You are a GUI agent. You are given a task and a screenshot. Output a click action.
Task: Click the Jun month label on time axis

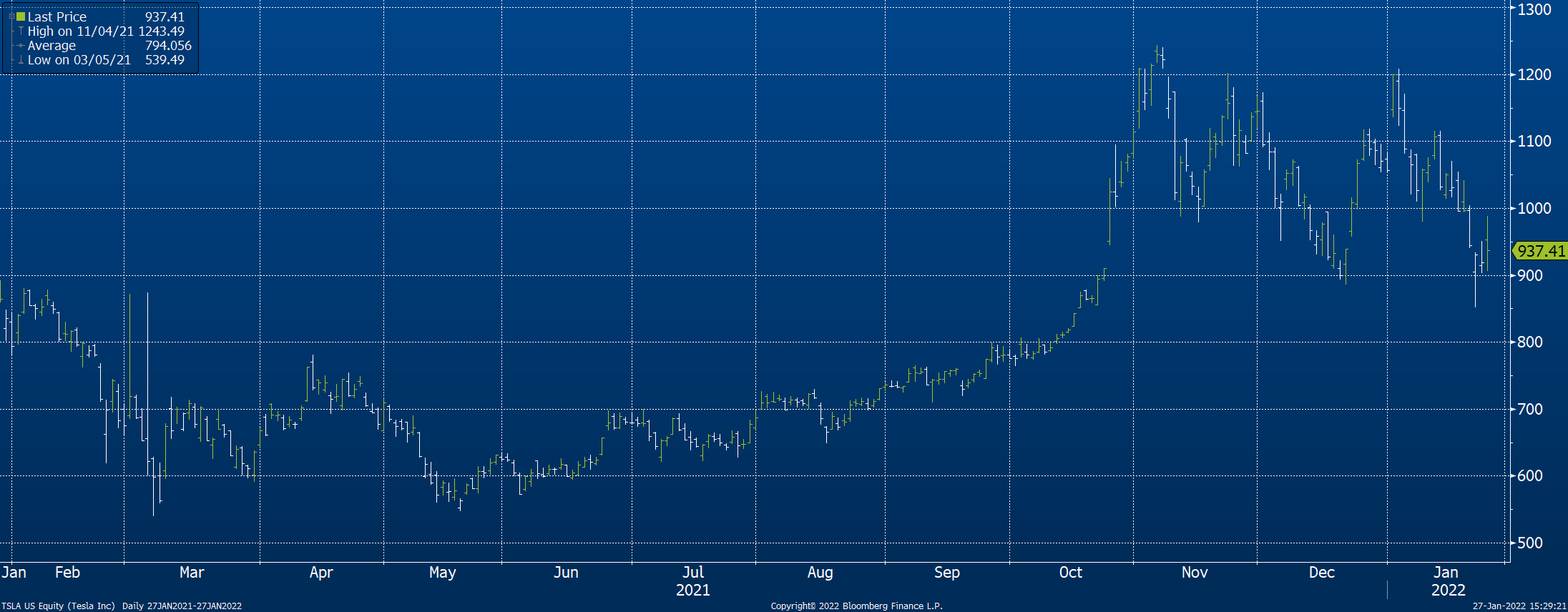566,572
